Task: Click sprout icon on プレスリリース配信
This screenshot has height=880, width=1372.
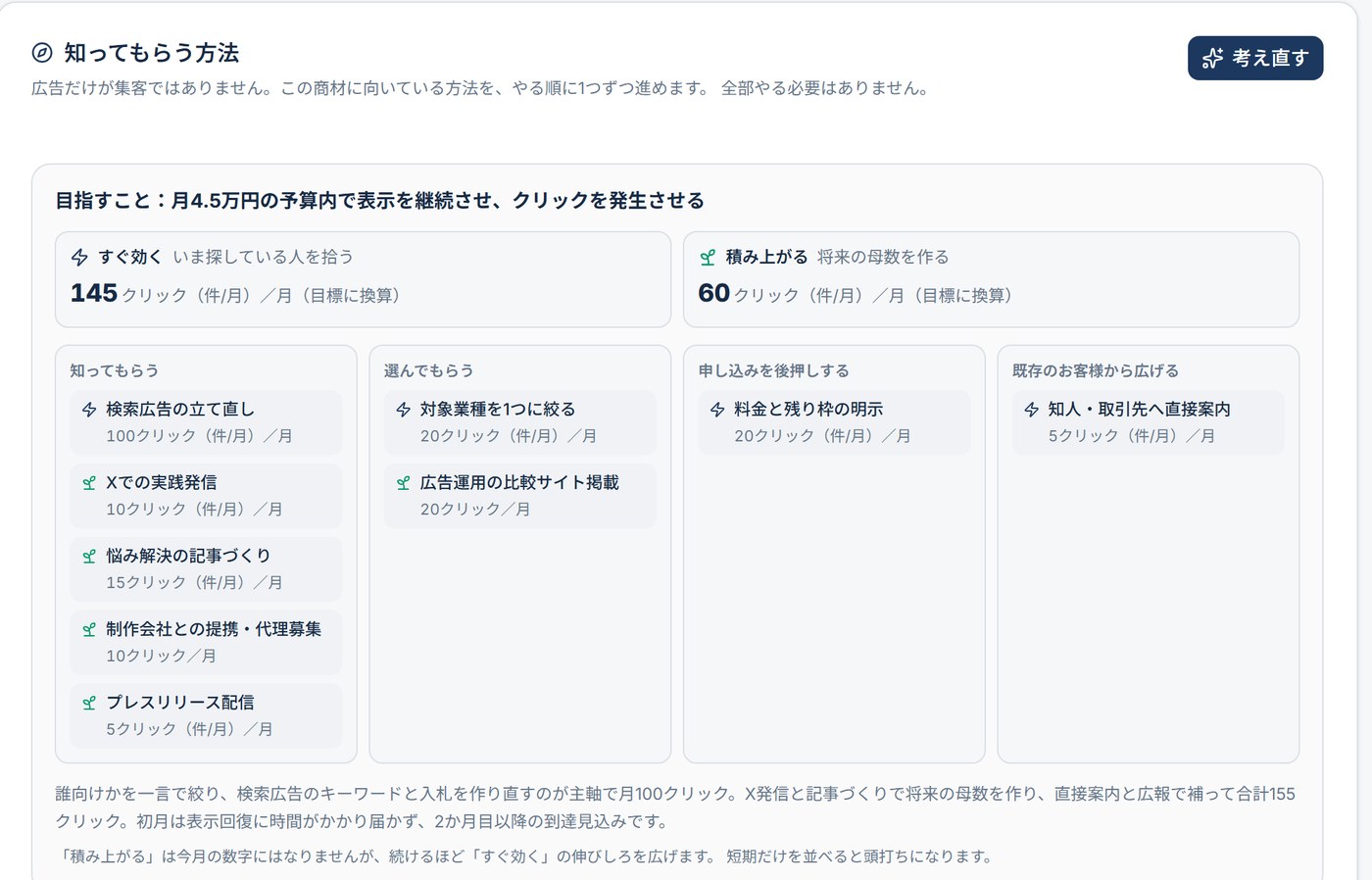Action: pyautogui.click(x=89, y=703)
